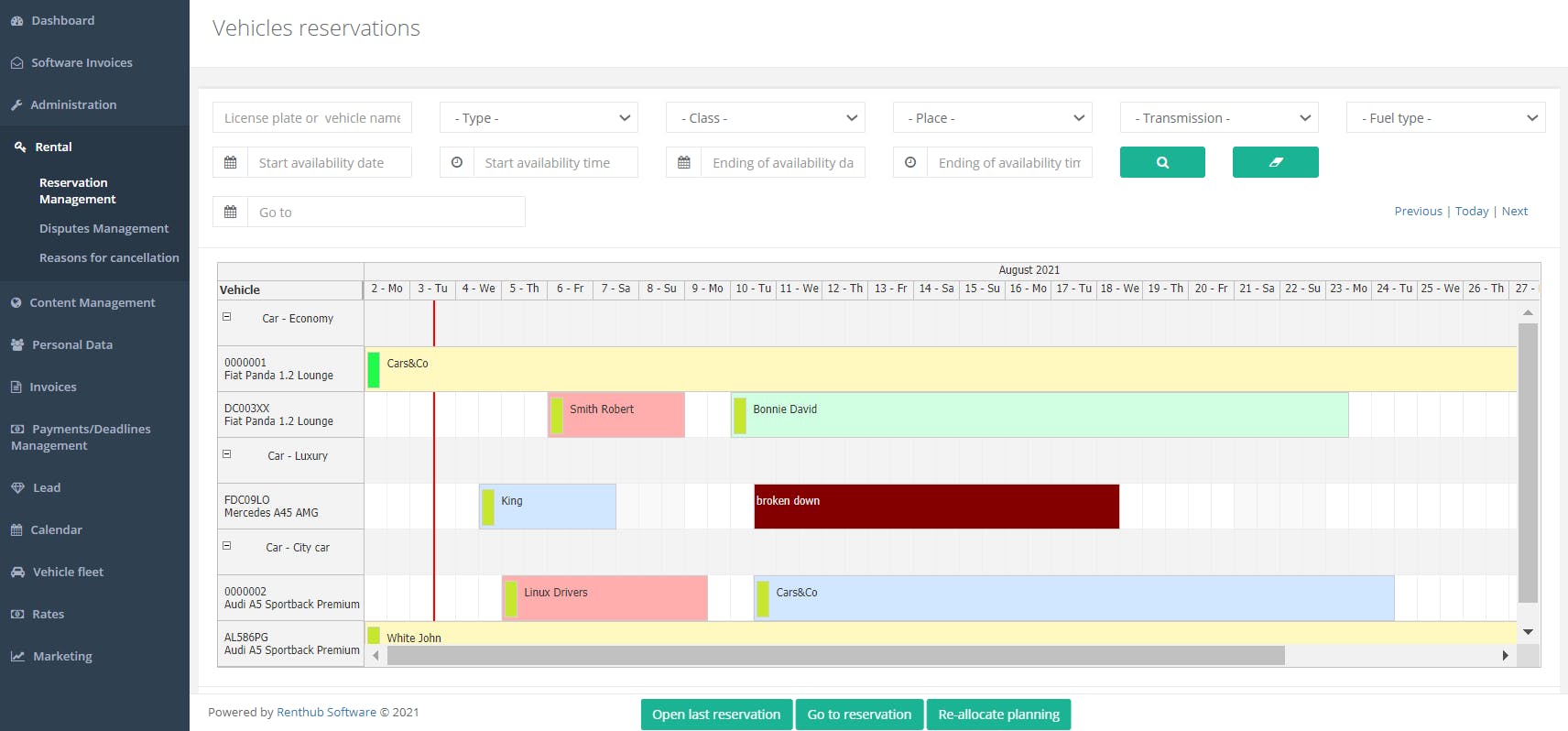Click the vertical timeline scrollbar thumb
This screenshot has height=731, width=1568.
click(1528, 463)
